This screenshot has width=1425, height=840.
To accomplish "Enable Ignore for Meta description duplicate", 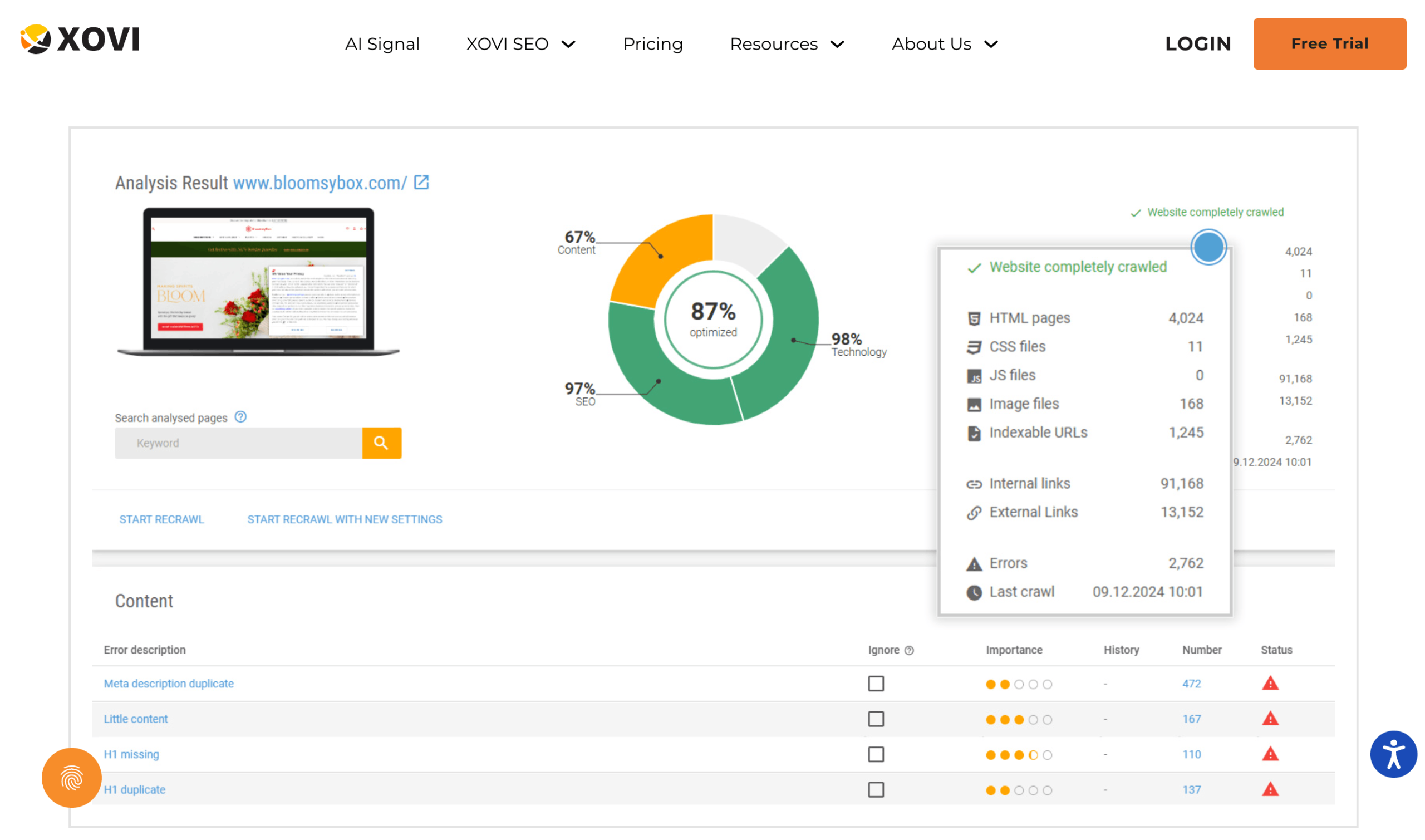I will [876, 684].
